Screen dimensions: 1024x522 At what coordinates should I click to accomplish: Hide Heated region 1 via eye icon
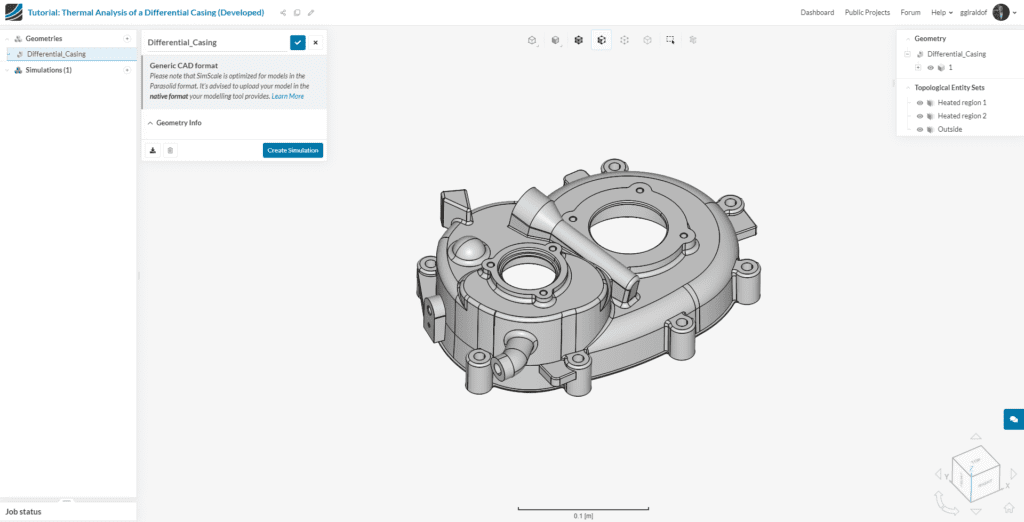(920, 103)
